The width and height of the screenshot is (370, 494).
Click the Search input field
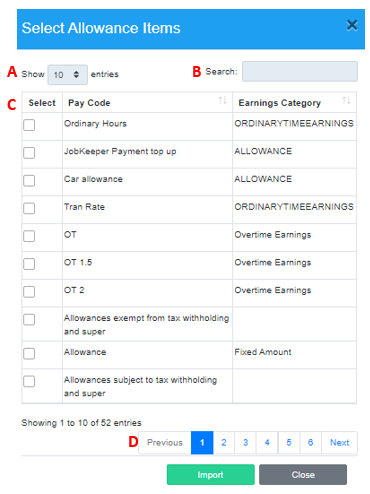(x=300, y=71)
